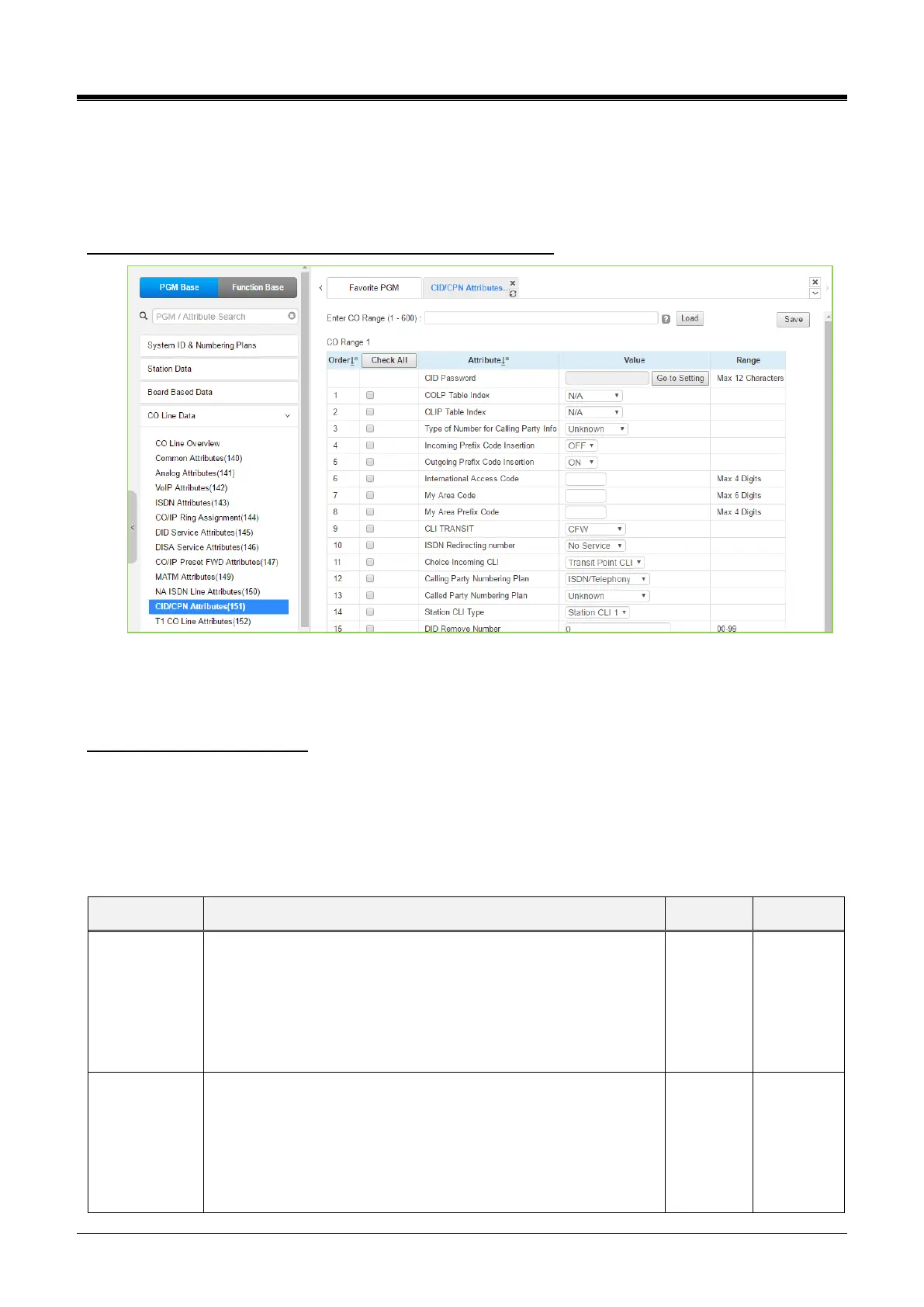Click the Save button
Screen dimensions: 924x1307
(793, 319)
